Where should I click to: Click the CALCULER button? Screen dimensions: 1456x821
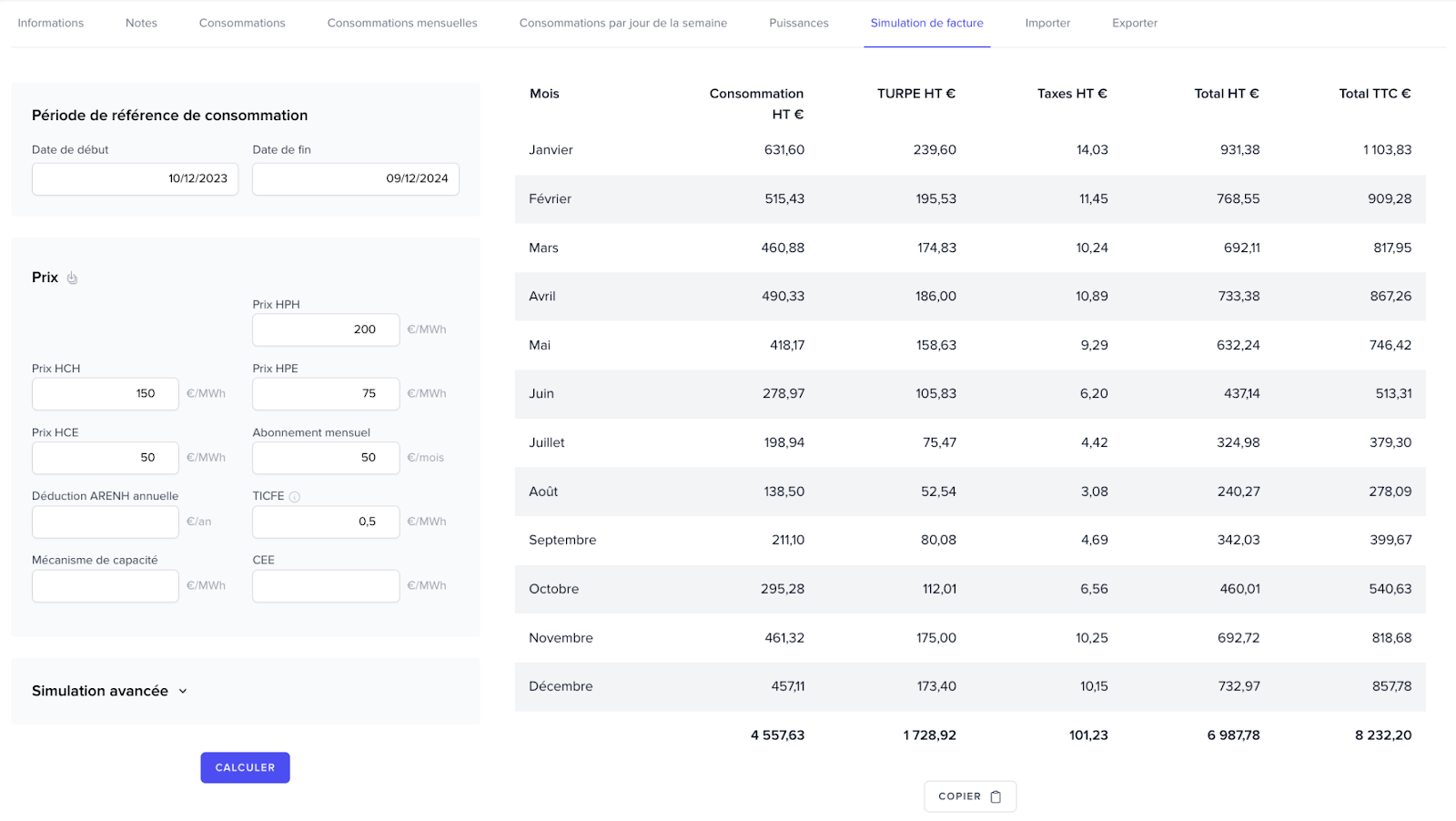245,767
